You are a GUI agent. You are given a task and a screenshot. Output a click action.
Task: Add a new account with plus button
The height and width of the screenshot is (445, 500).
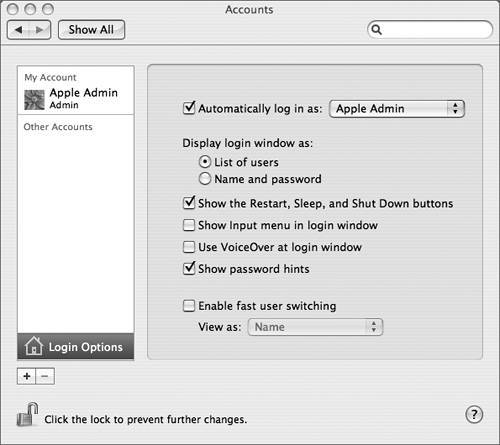click(x=26, y=376)
